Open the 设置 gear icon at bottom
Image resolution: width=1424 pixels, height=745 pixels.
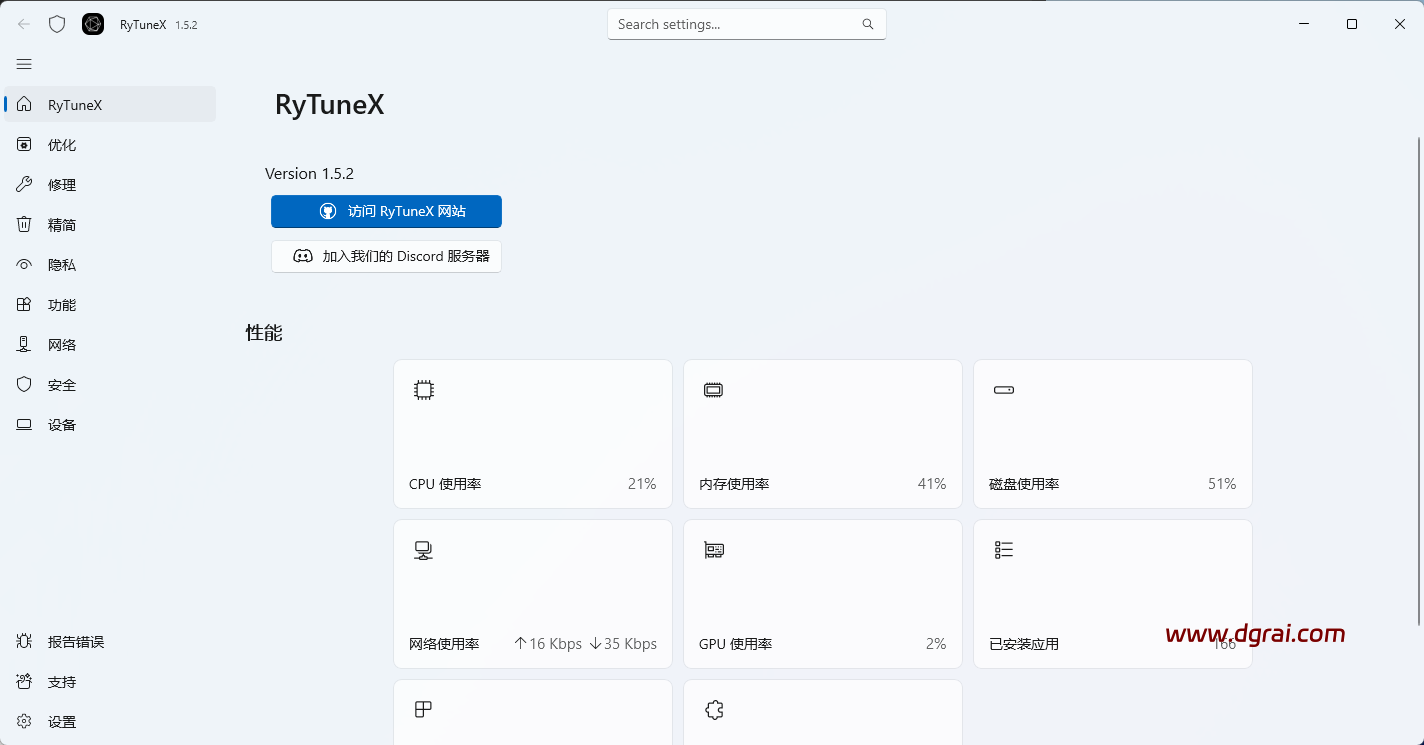pyautogui.click(x=24, y=721)
